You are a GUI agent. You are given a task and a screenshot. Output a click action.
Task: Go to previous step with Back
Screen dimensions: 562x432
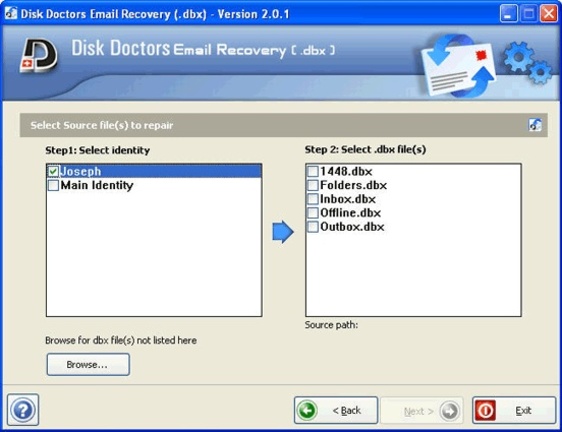pyautogui.click(x=336, y=410)
